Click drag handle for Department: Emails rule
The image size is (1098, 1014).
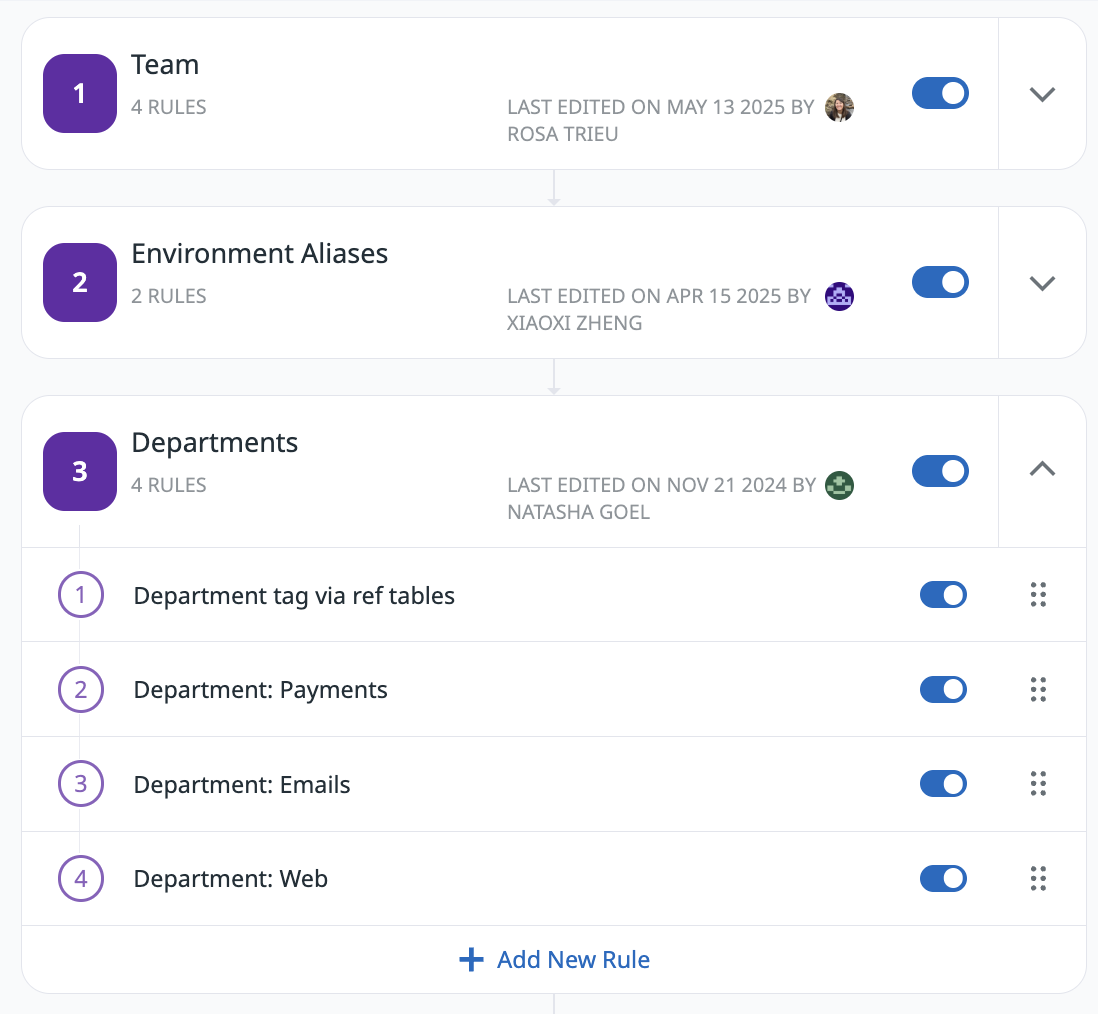click(x=1038, y=784)
